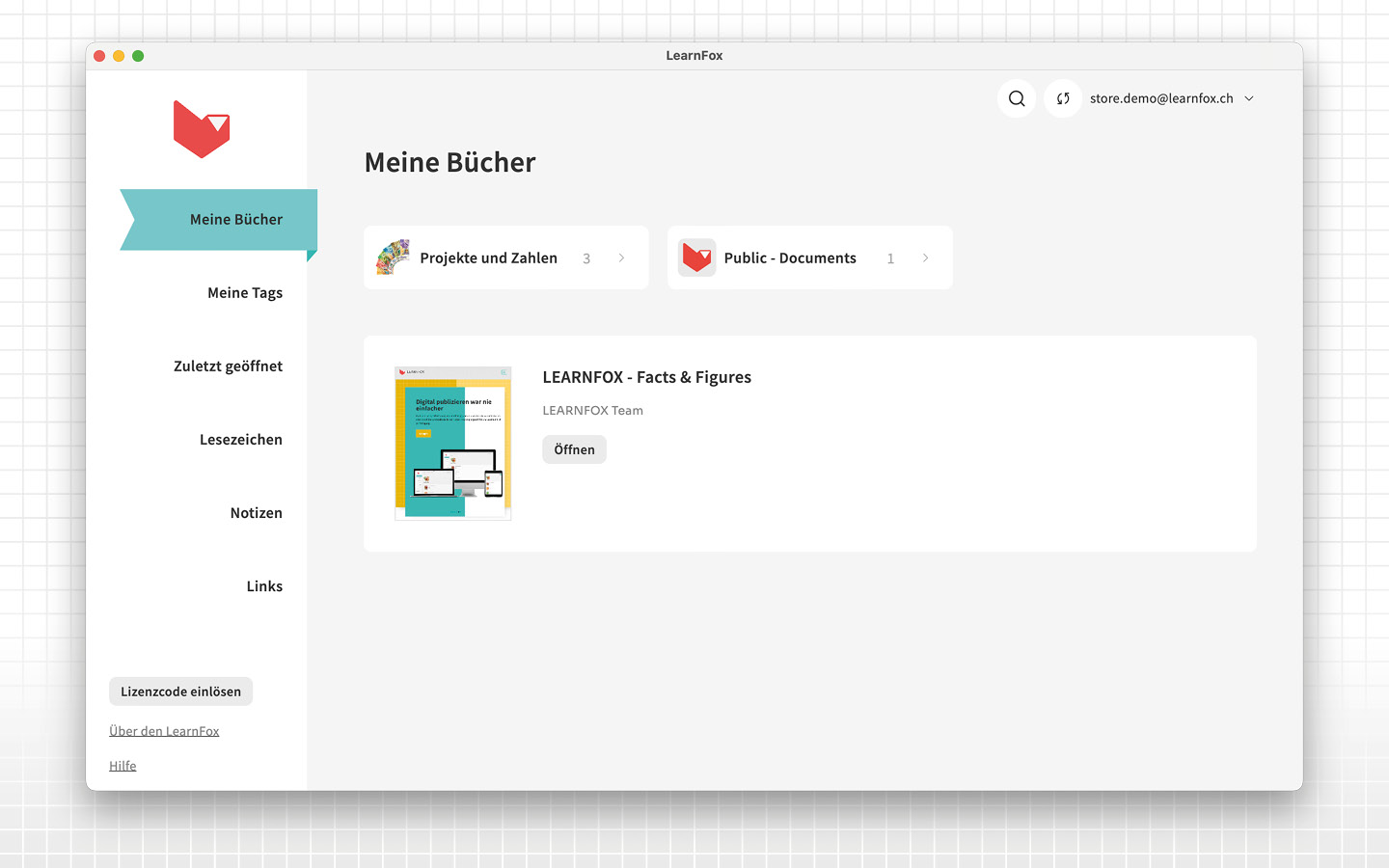
Task: Click the count 1 on Public Documents card
Action: (890, 258)
